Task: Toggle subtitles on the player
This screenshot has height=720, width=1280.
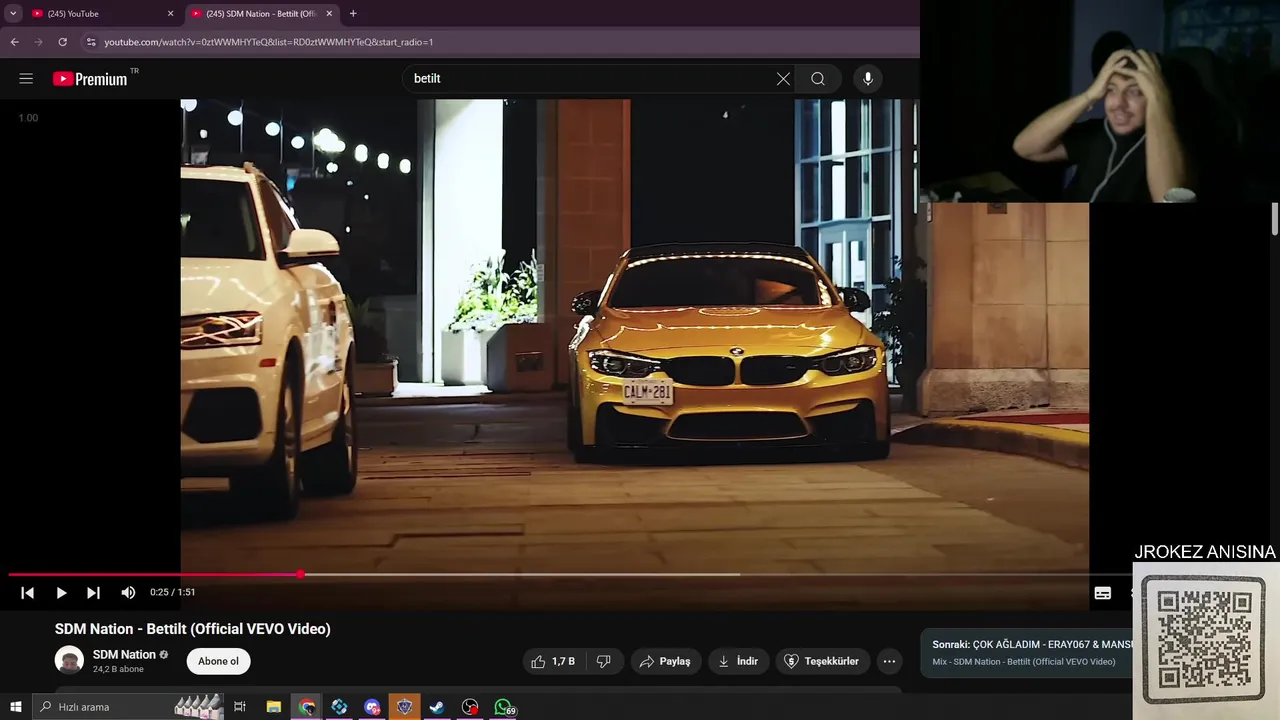Action: [1102, 593]
